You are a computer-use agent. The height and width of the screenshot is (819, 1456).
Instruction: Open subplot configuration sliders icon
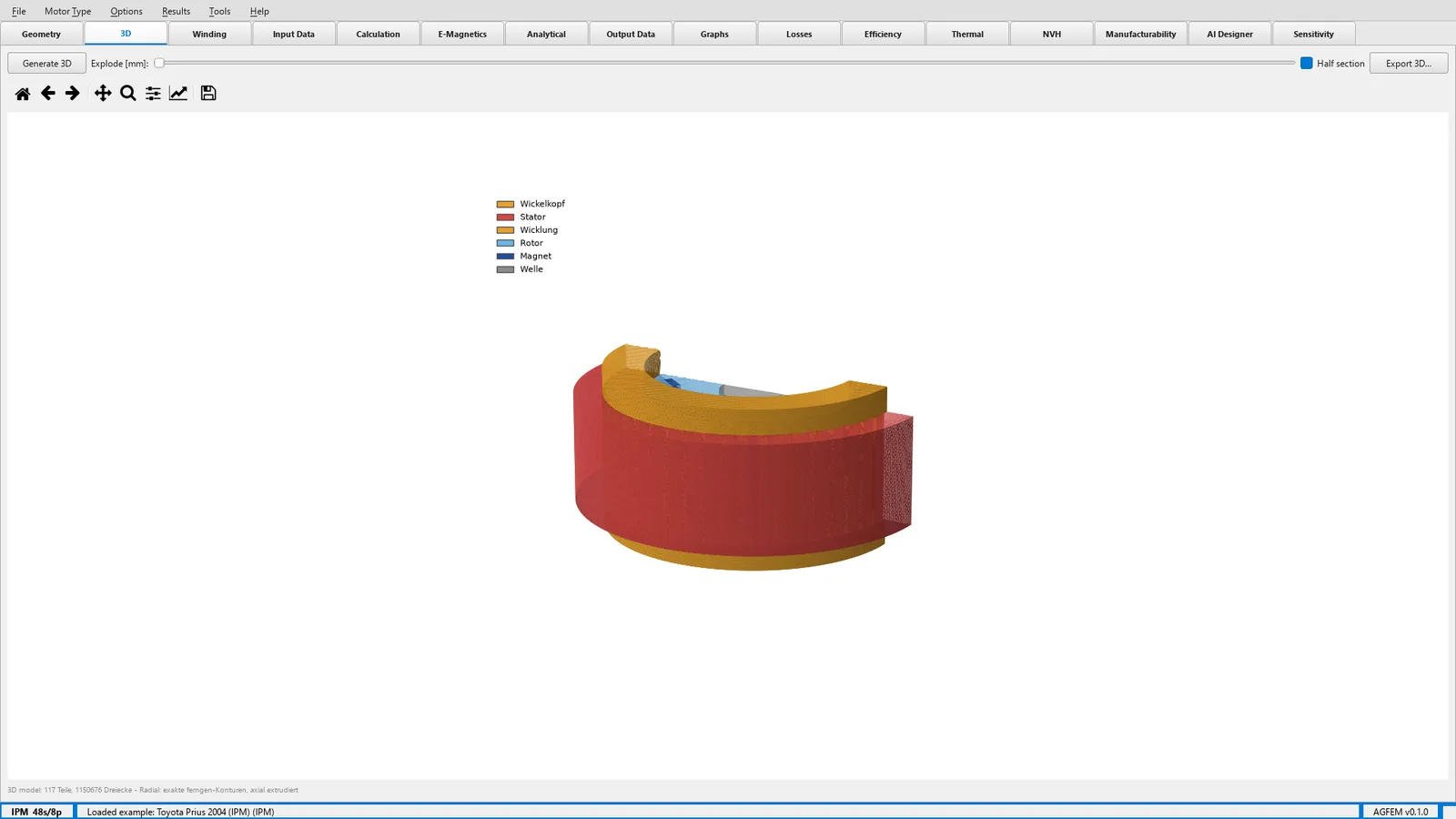[153, 93]
